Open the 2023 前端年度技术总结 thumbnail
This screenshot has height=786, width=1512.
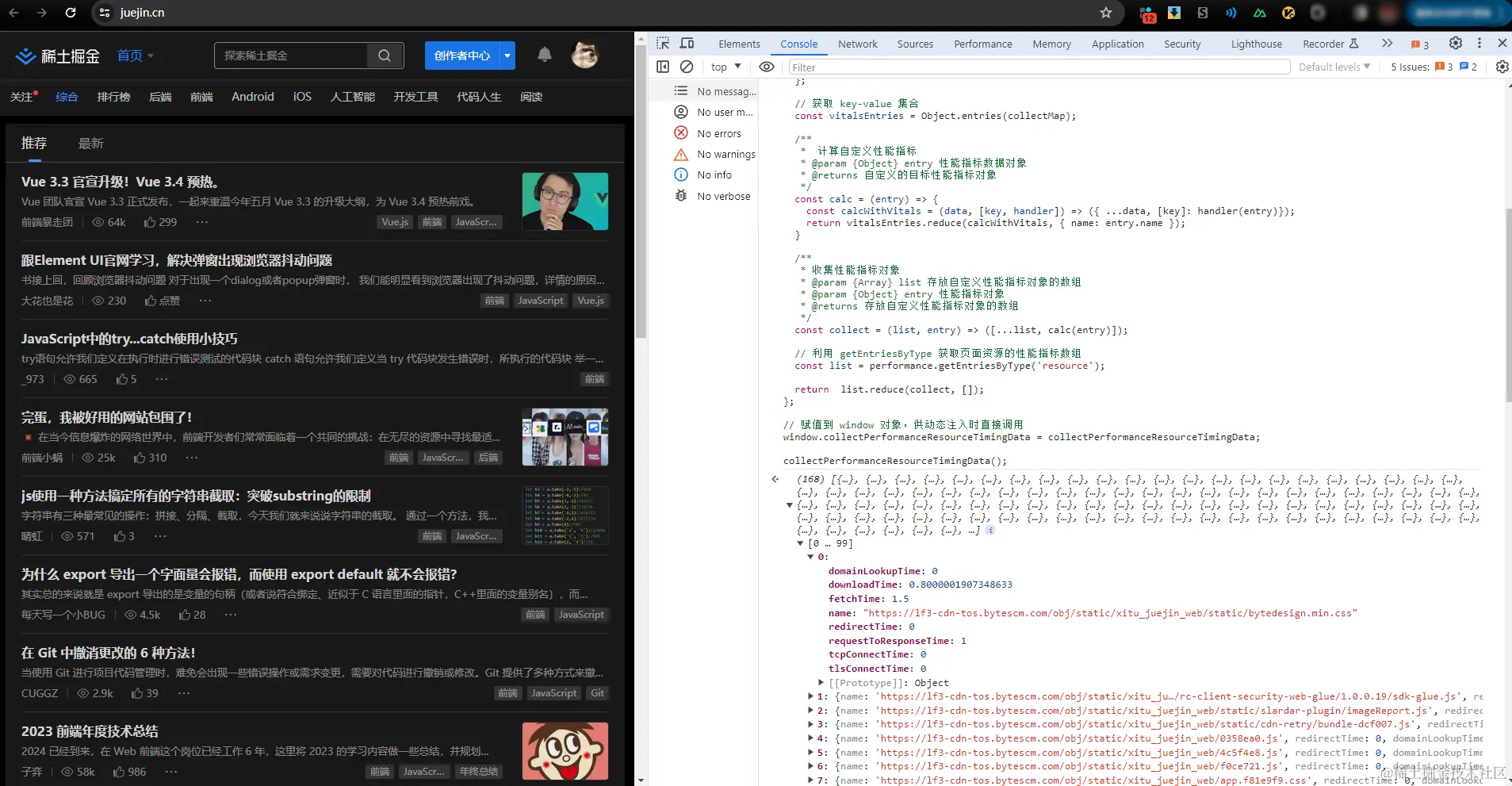click(x=565, y=750)
